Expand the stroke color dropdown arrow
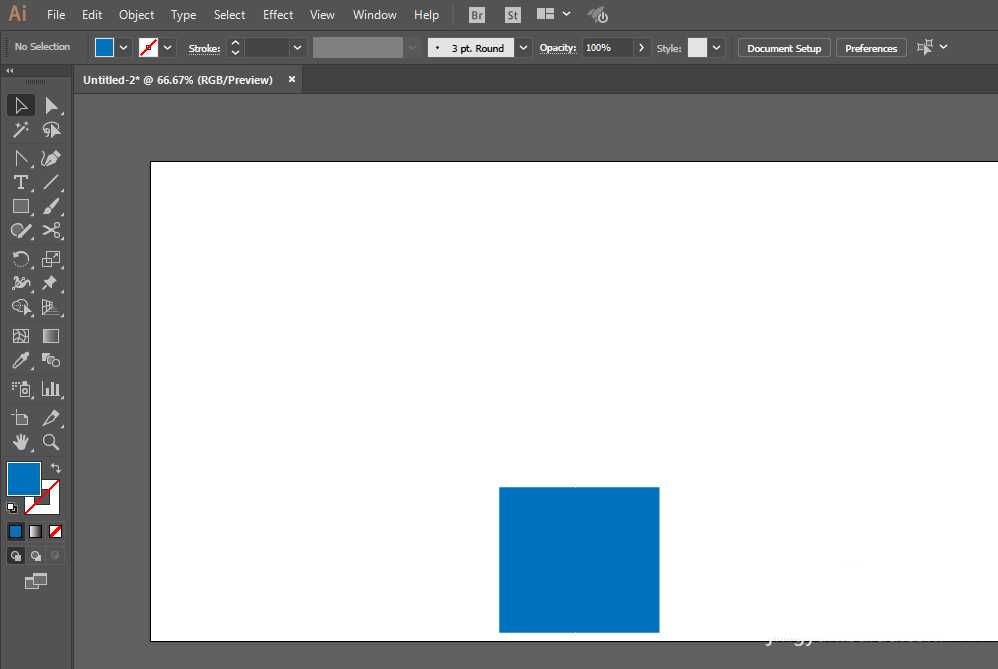This screenshot has width=998, height=669. (167, 48)
